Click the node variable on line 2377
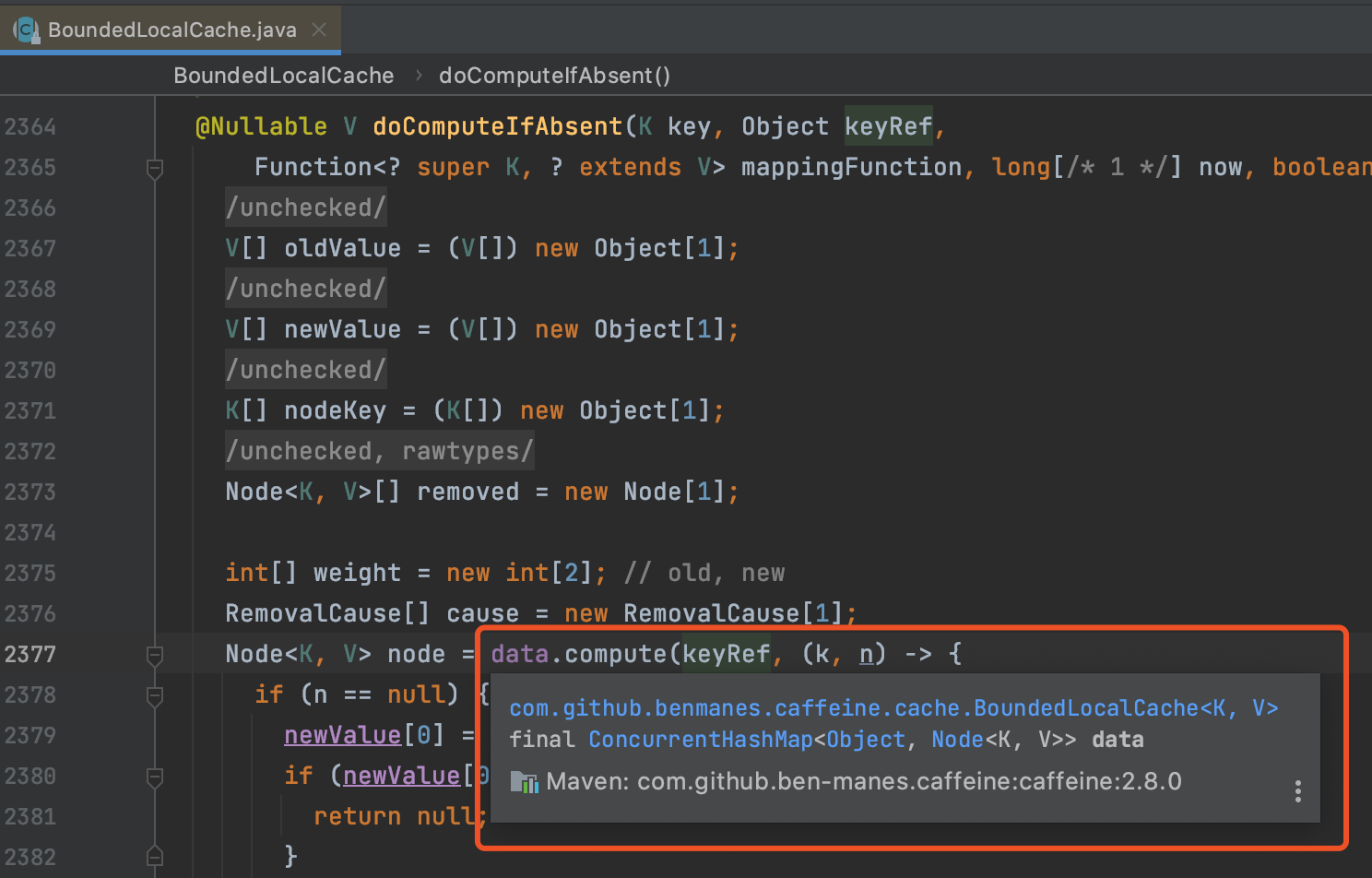 [417, 654]
